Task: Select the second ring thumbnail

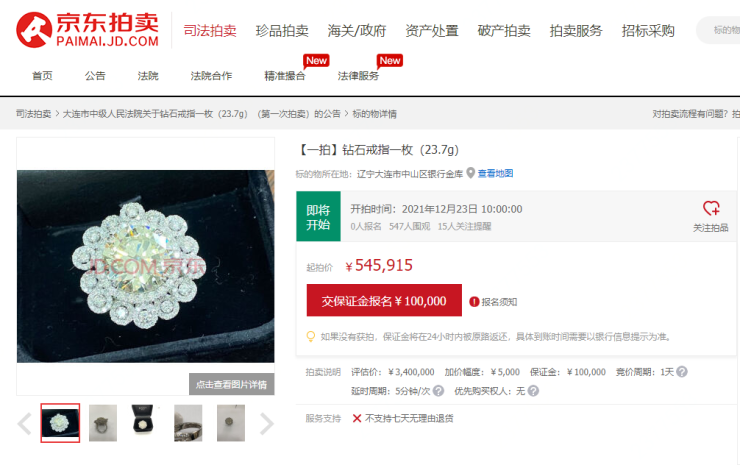Action: pos(103,423)
